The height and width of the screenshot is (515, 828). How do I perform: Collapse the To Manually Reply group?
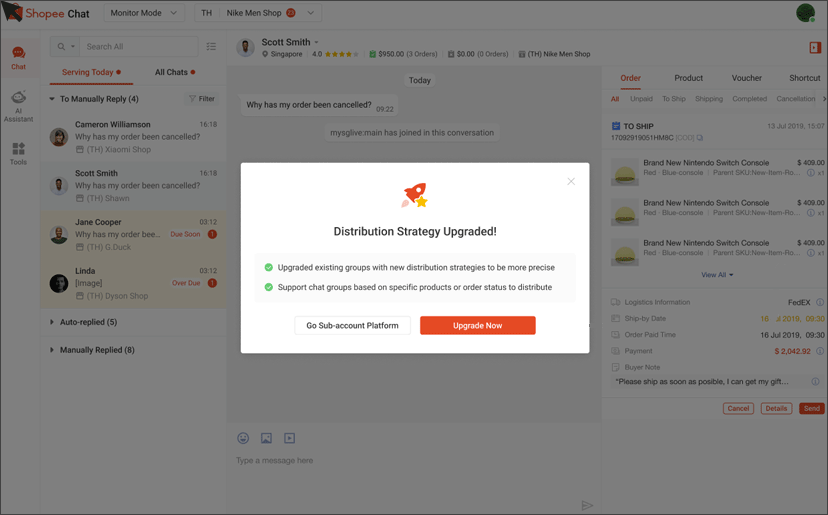[52, 99]
